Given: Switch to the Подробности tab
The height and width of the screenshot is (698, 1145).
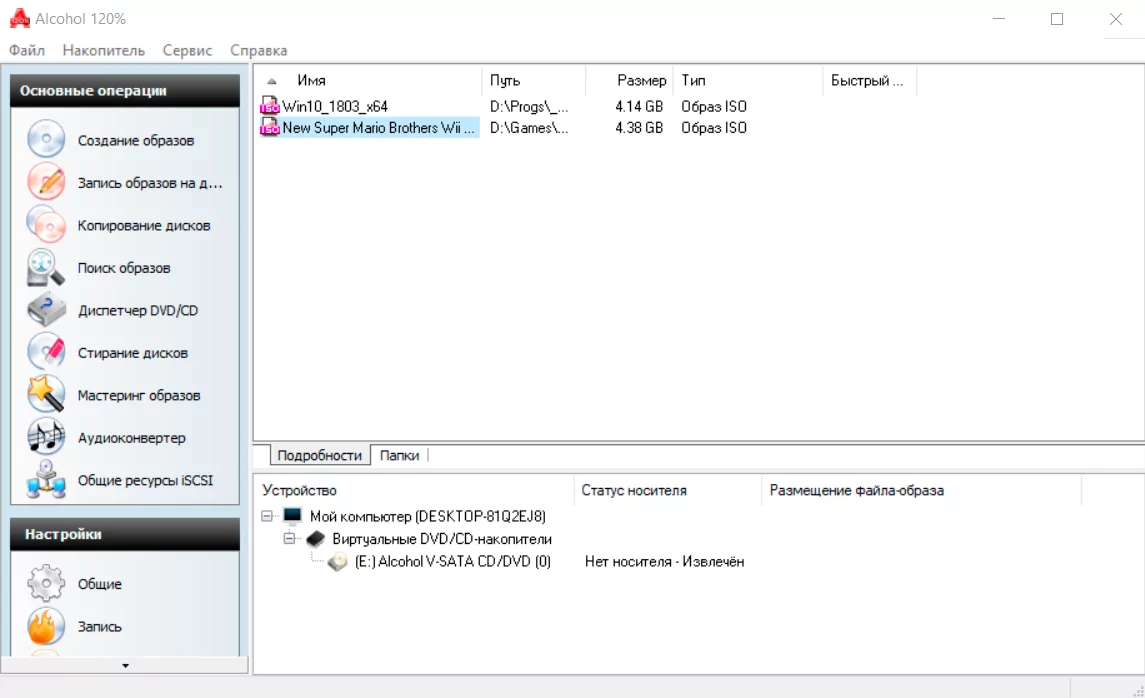Looking at the screenshot, I should point(319,455).
